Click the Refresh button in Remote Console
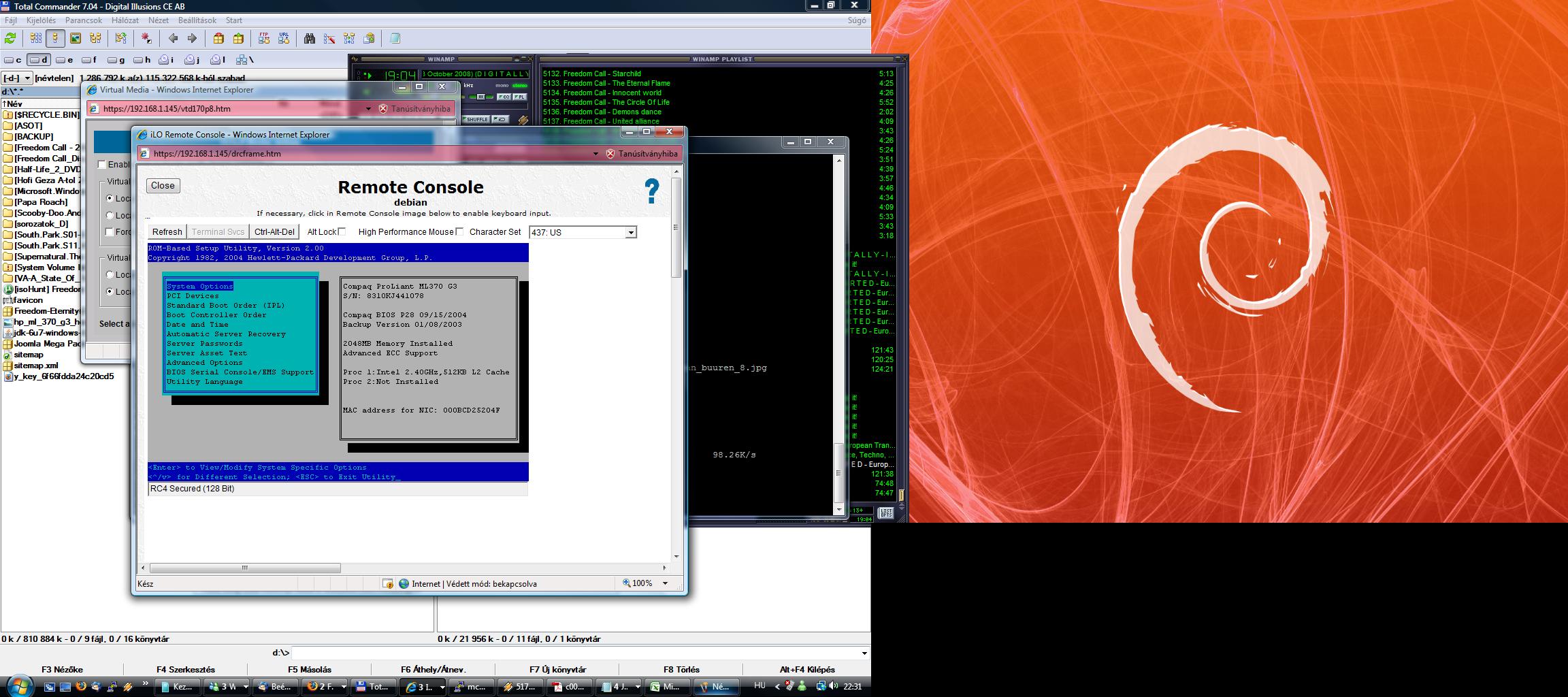Screen dimensions: 1568x697 pyautogui.click(x=167, y=232)
